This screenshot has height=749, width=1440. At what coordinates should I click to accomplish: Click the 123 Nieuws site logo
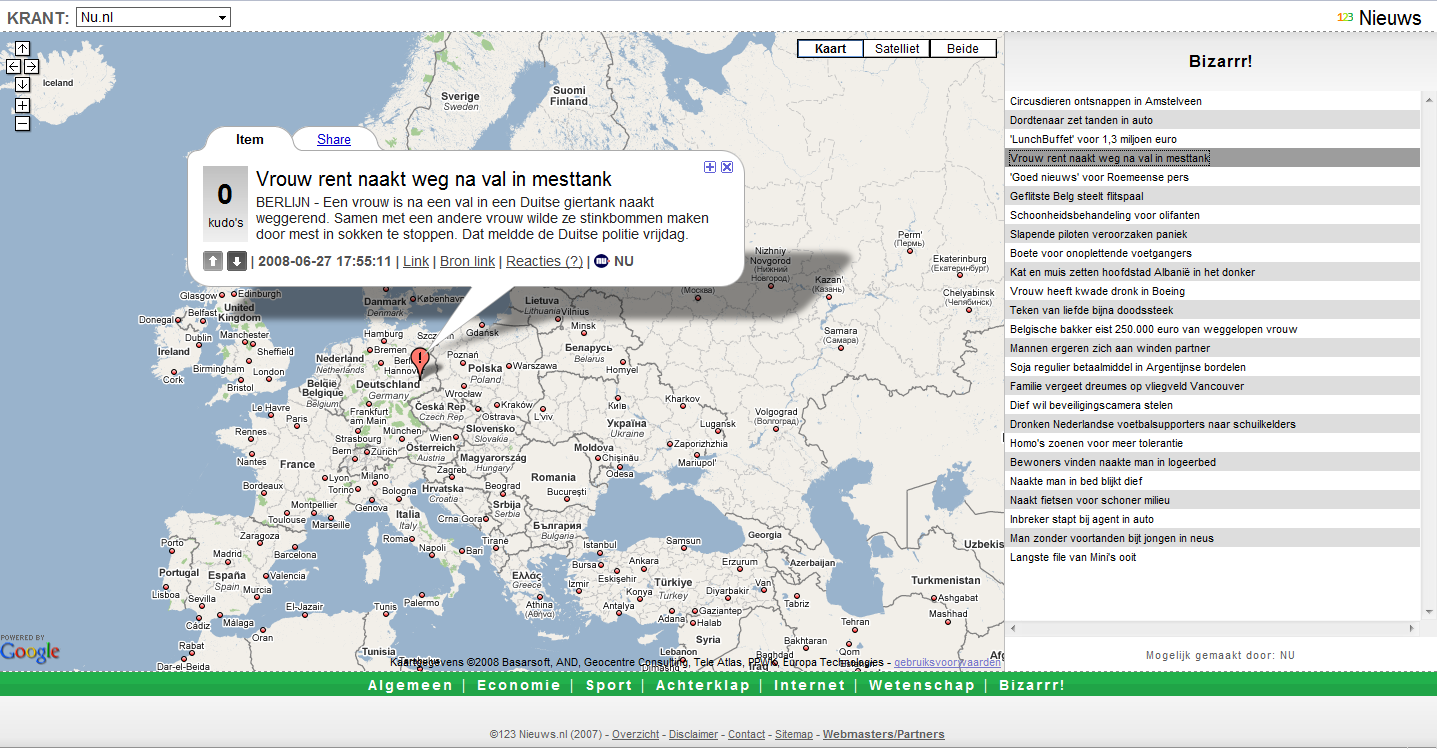coord(1379,17)
